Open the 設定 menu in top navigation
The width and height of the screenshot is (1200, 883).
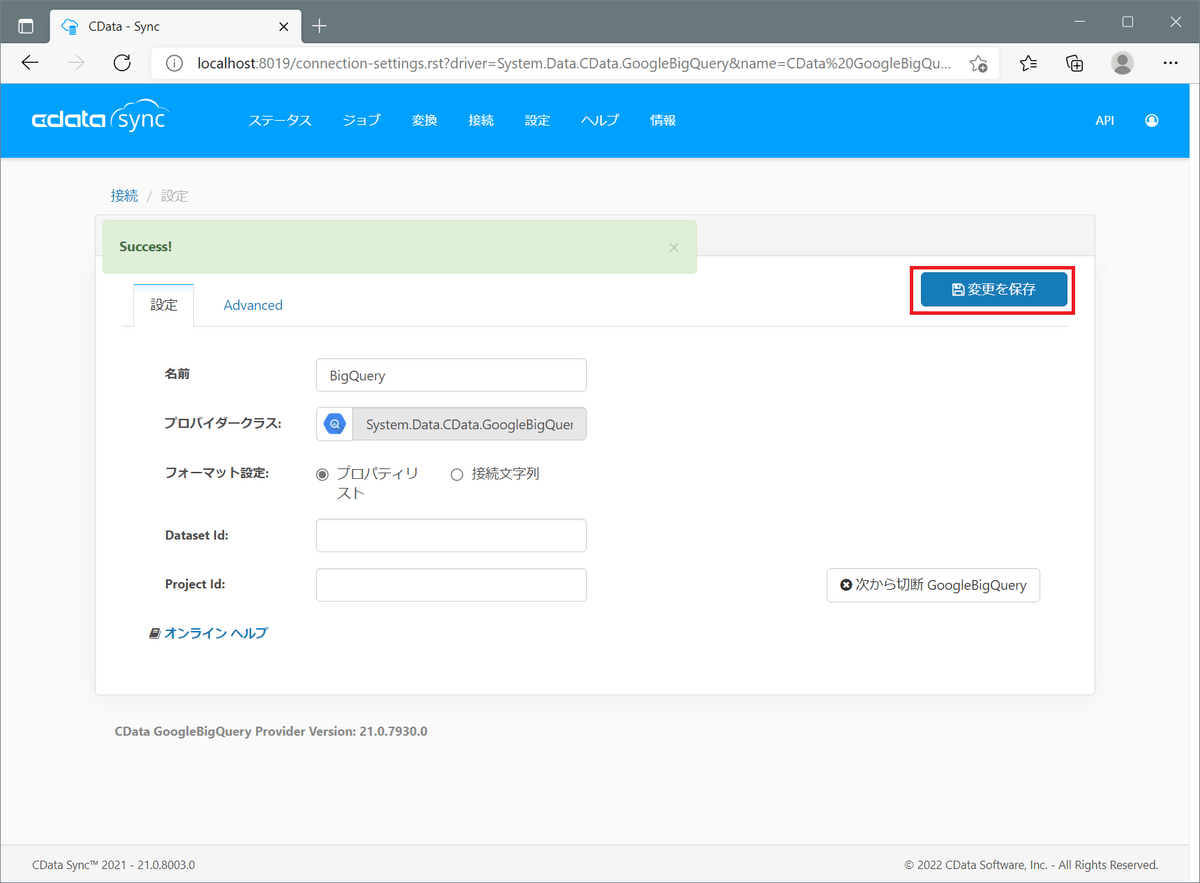(x=538, y=120)
